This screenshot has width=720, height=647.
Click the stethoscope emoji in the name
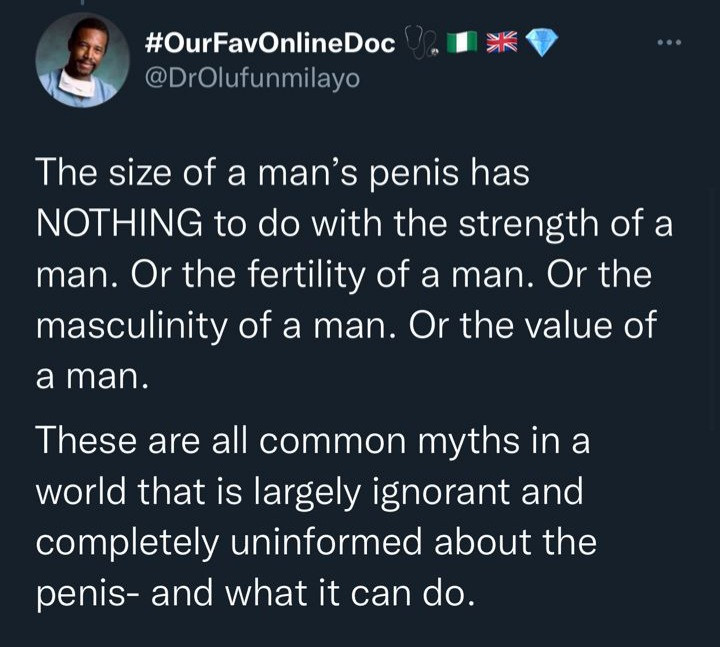coord(420,43)
